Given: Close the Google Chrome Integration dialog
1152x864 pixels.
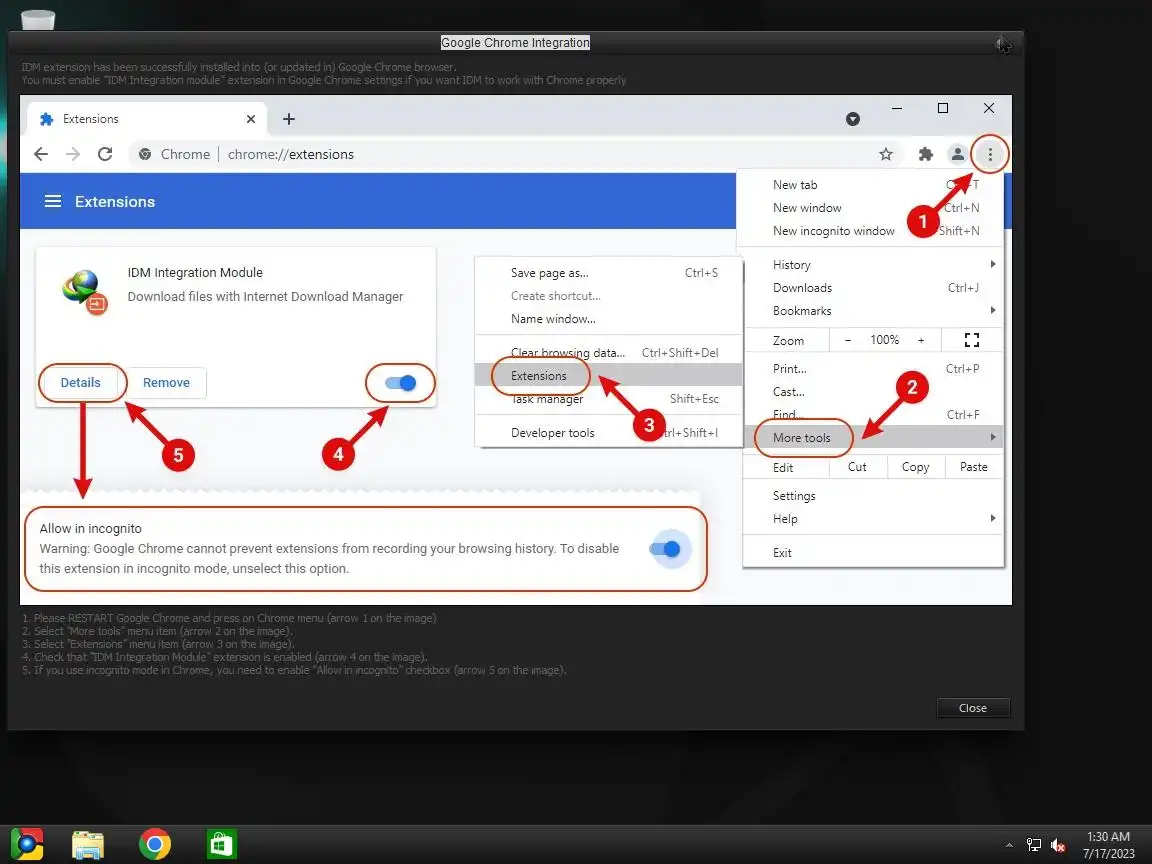Looking at the screenshot, I should [1003, 45].
